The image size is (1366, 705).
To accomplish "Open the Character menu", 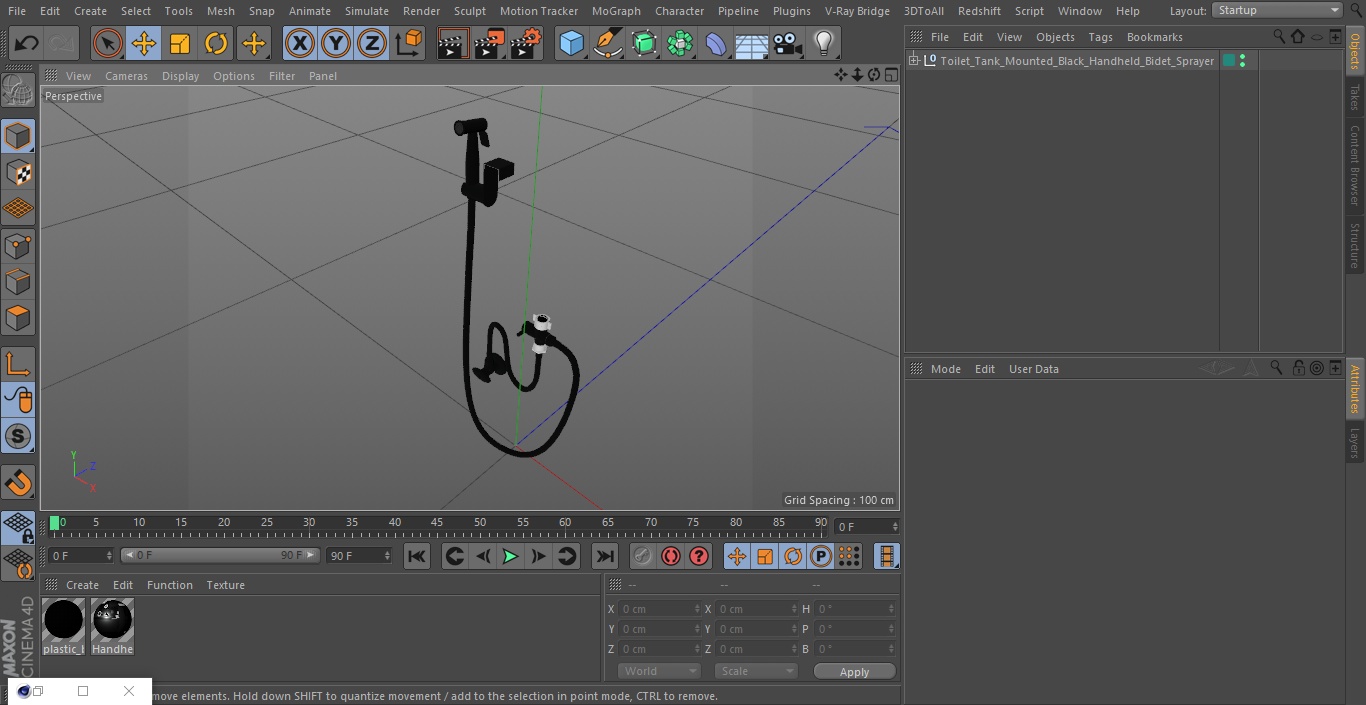I will click(x=679, y=11).
